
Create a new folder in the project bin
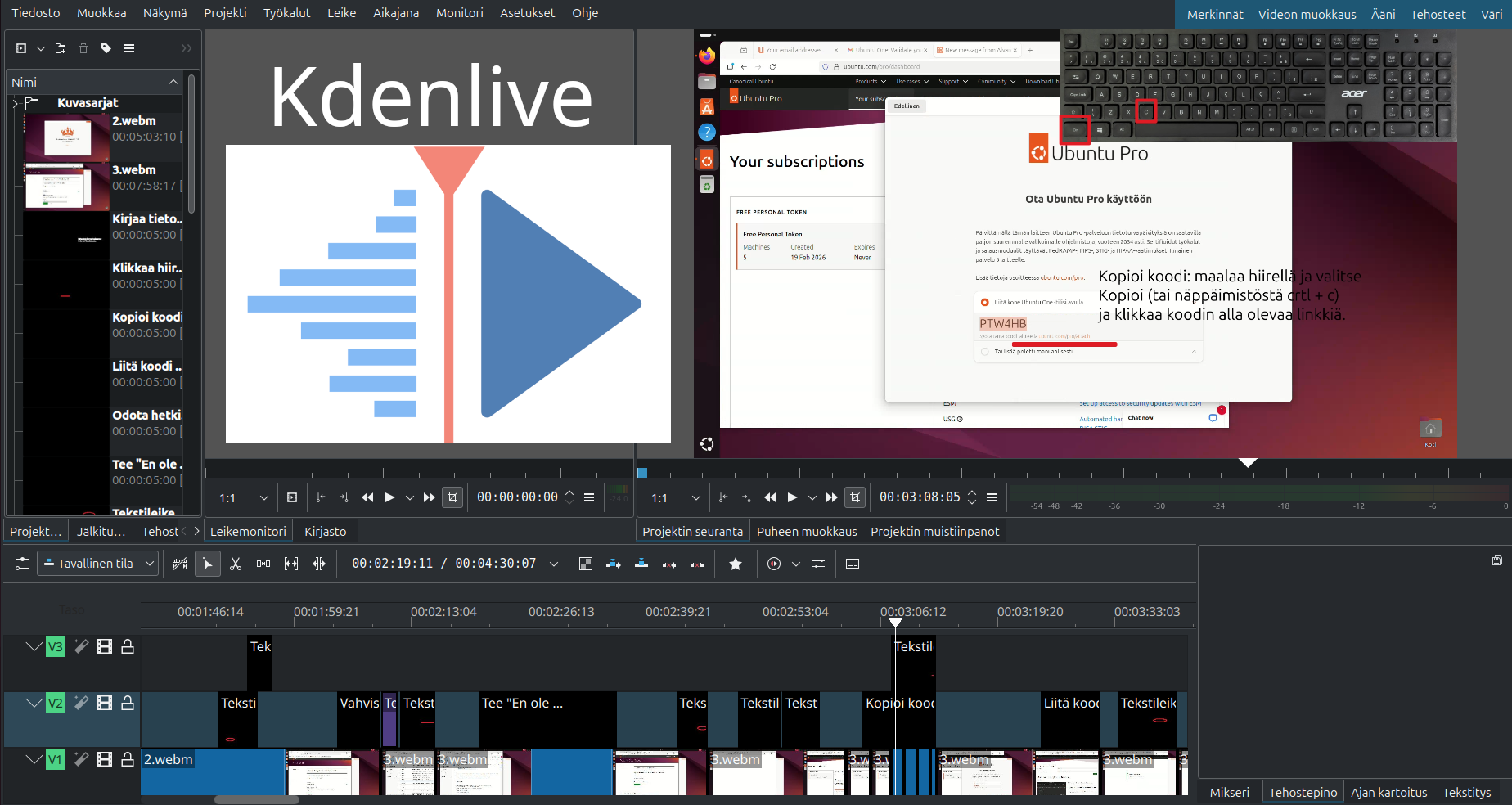pyautogui.click(x=61, y=48)
